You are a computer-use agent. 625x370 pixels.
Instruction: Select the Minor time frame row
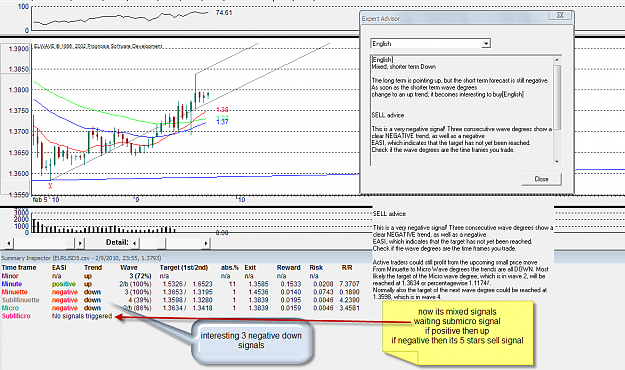[x=181, y=276]
